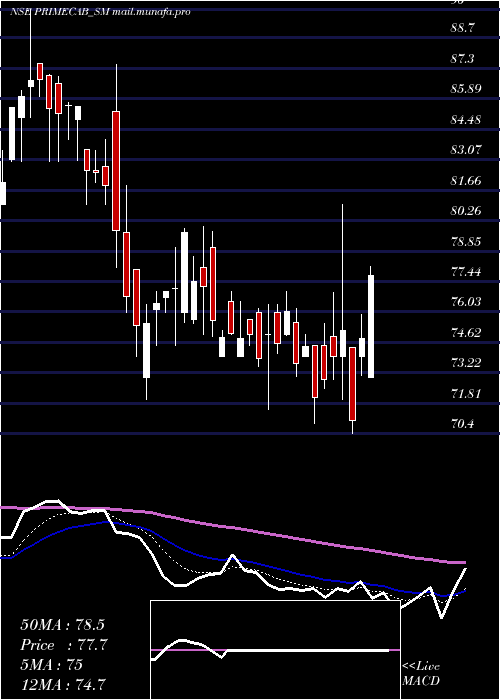The image size is (500, 700).
Task: Click the 12MA : 74.7 readout
Action: click(x=62, y=684)
